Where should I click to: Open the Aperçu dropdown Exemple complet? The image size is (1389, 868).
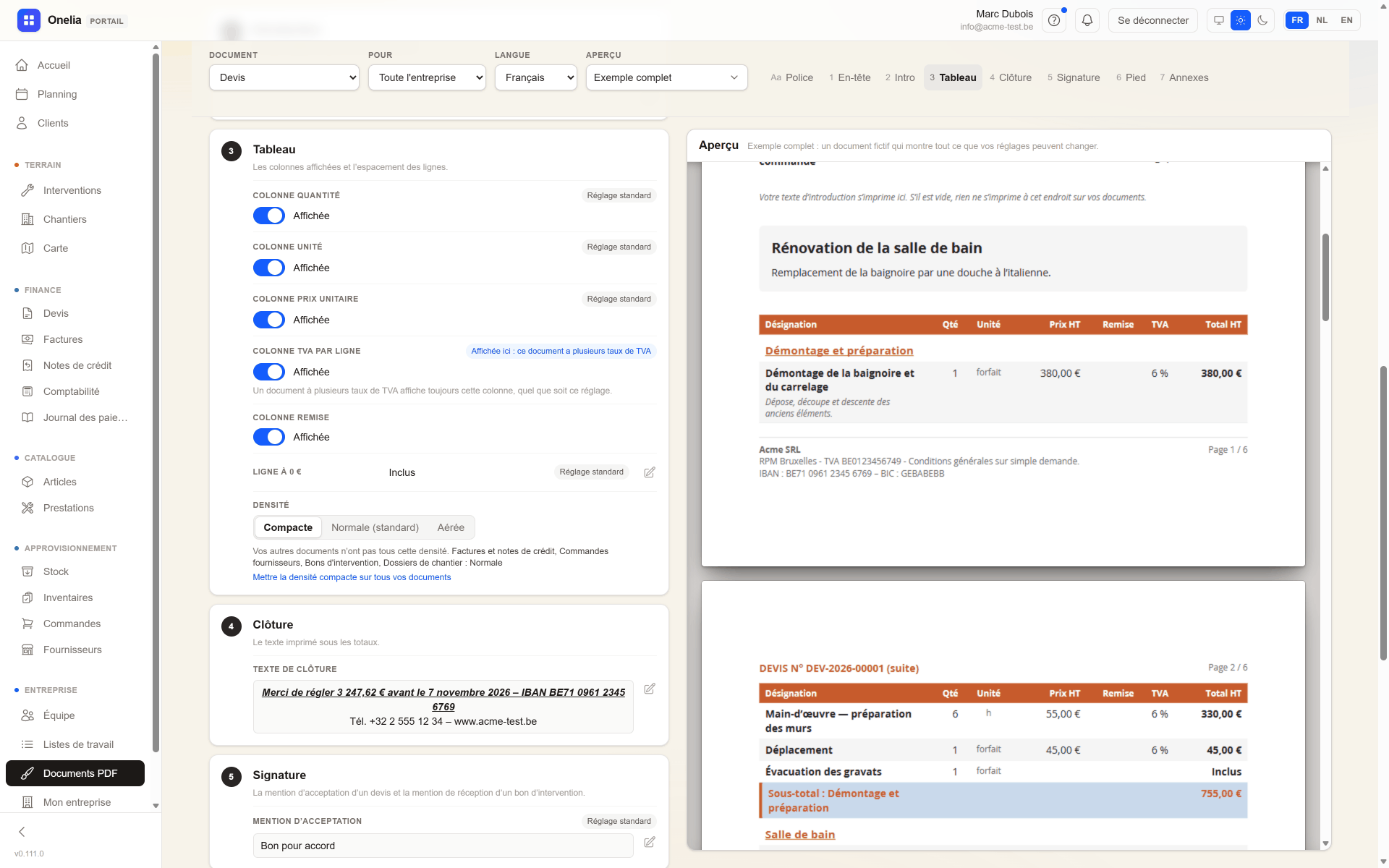(x=666, y=77)
